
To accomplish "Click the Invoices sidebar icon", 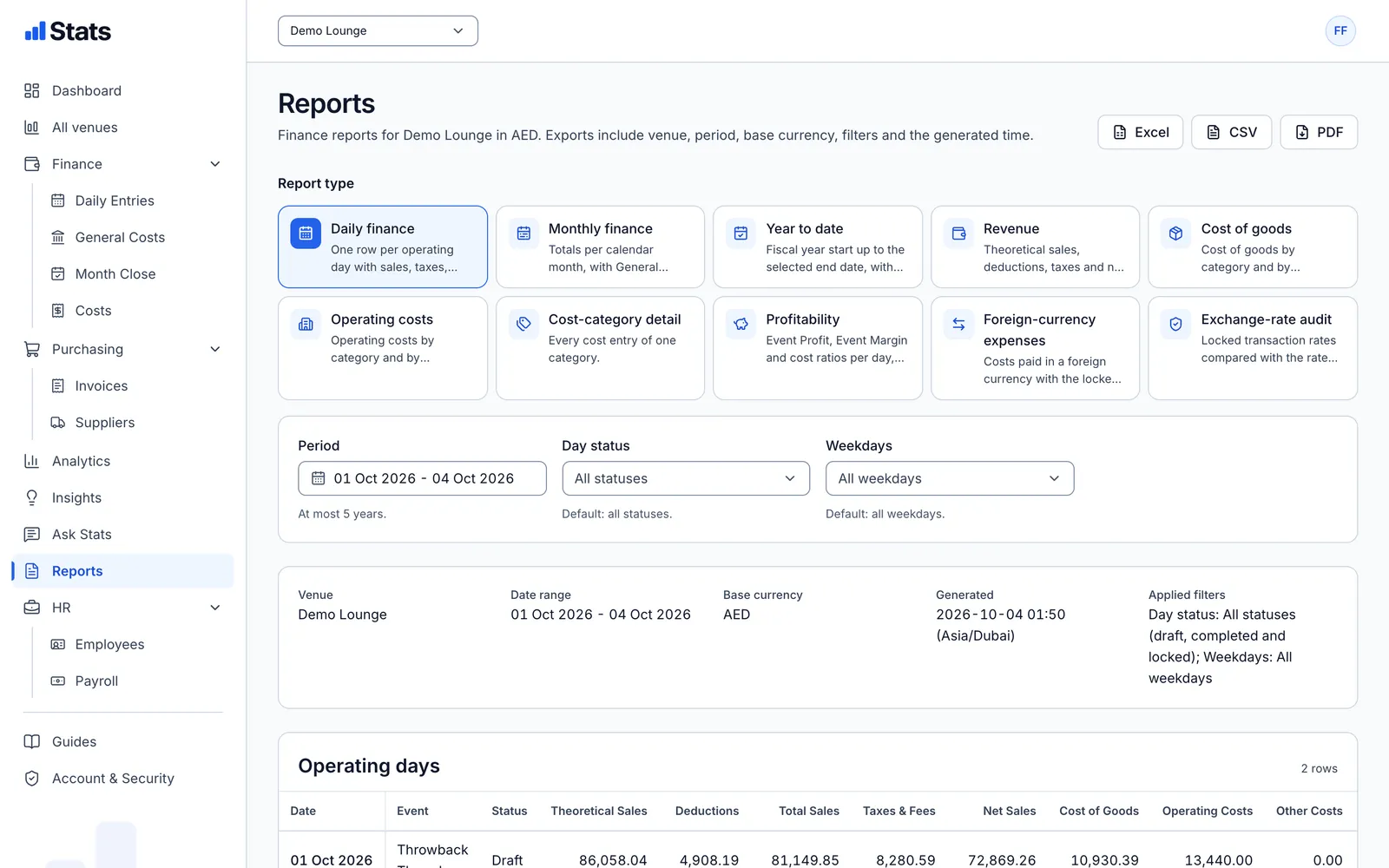I will click(58, 385).
